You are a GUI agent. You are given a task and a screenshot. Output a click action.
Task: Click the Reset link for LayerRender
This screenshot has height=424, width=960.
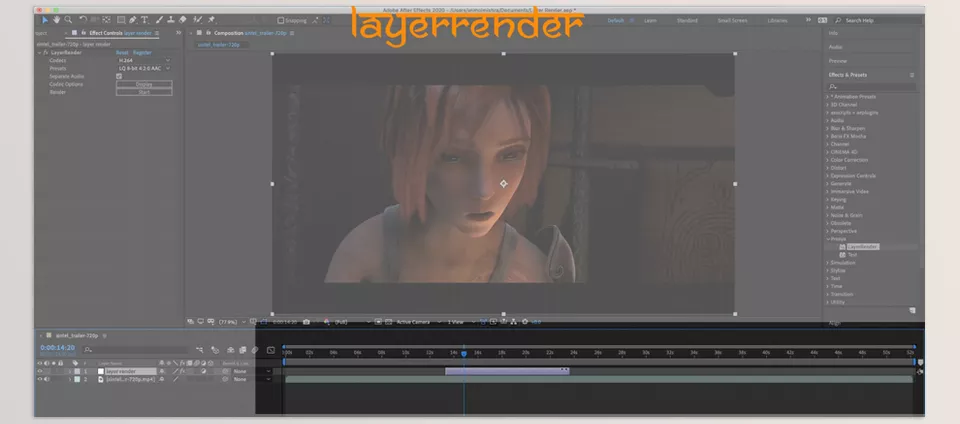coord(122,53)
